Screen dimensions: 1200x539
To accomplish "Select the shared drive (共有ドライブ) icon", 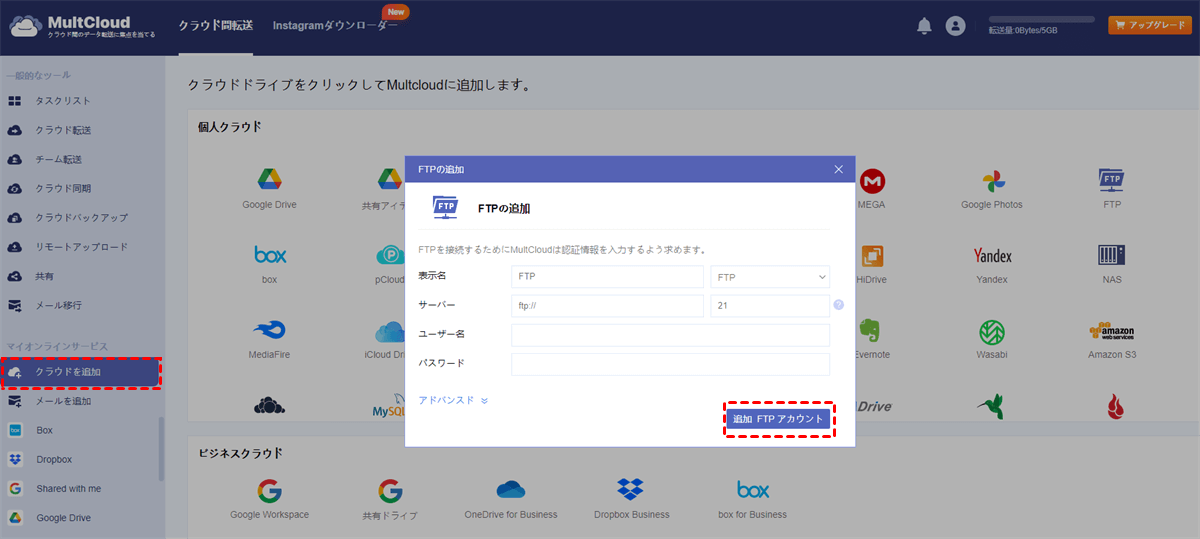I will tap(390, 490).
